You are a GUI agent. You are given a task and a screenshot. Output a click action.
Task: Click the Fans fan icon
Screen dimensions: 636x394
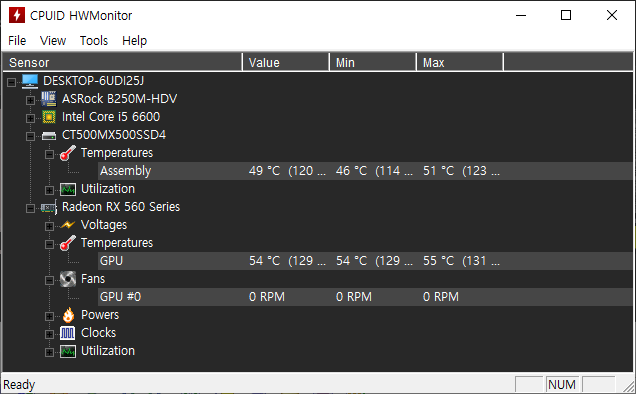tap(68, 279)
